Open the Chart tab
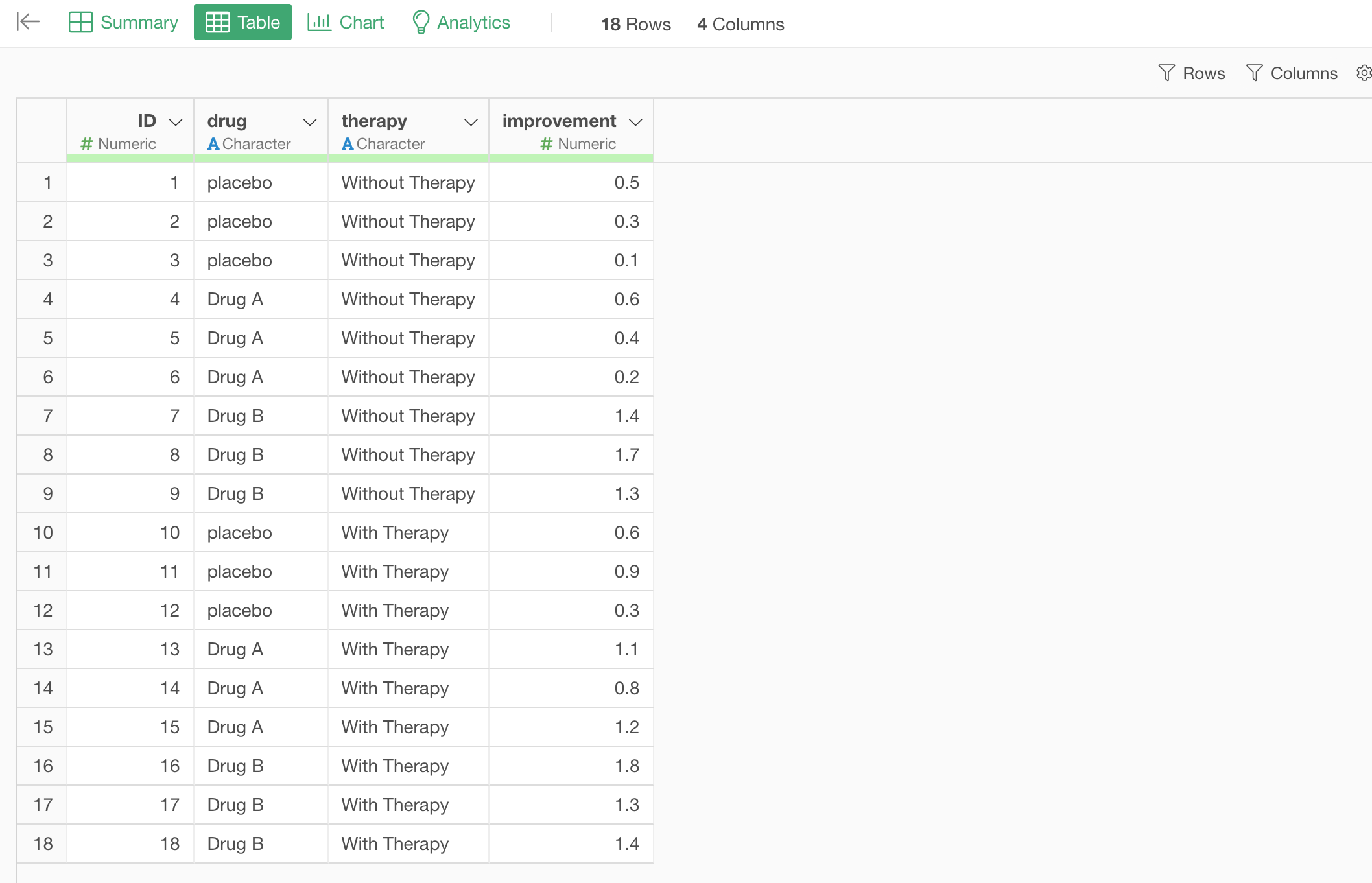 pos(346,22)
